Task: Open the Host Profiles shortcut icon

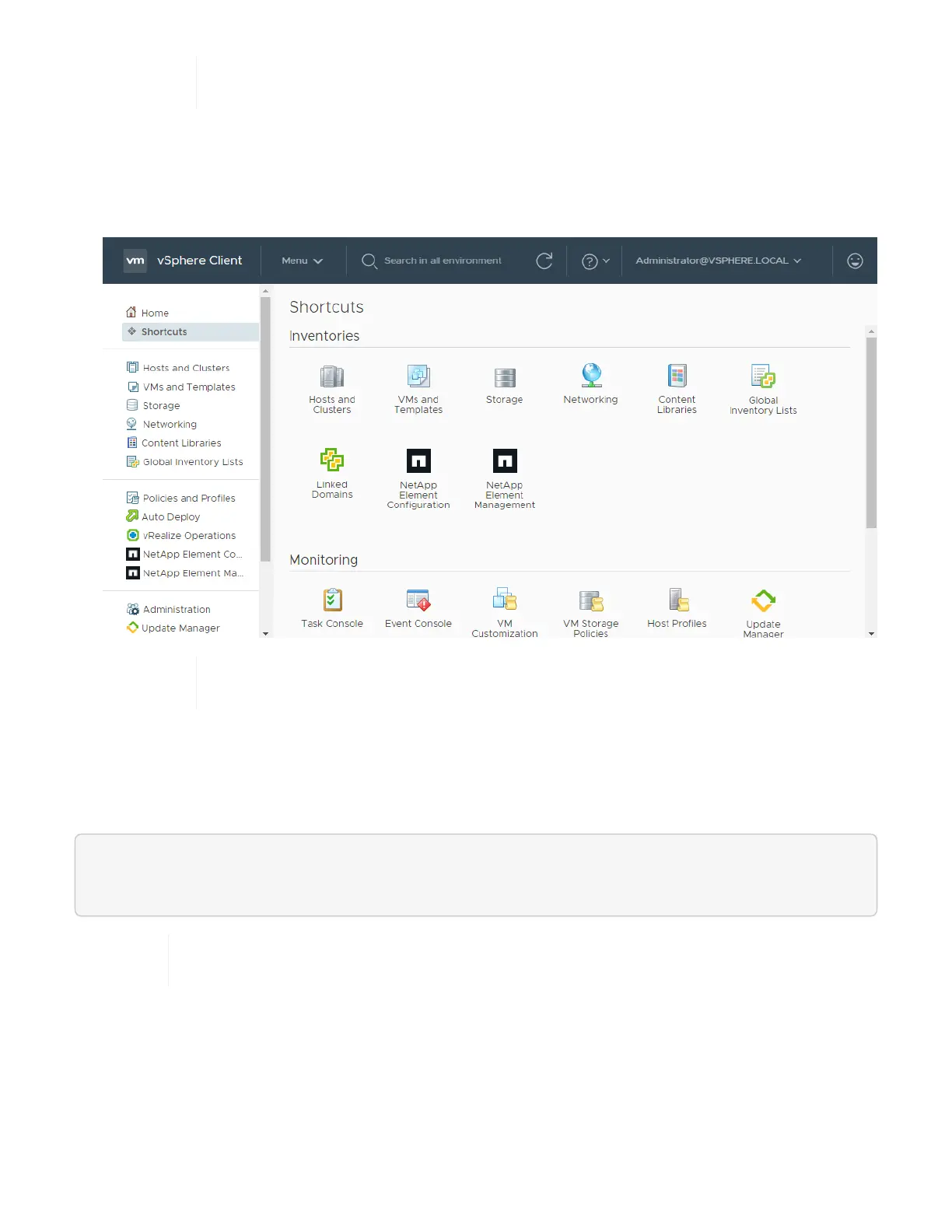Action: [x=678, y=600]
